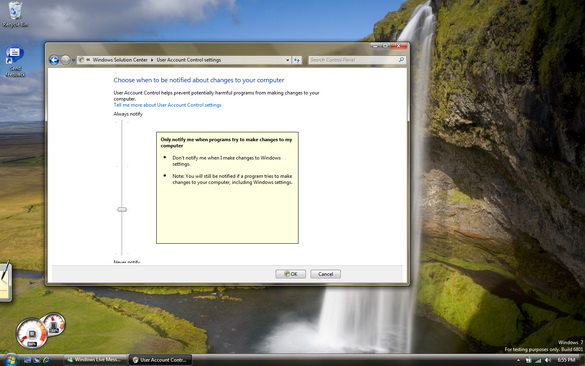Viewport: 585px width, 366px height.
Task: Maximize the User Account Control window
Action: click(385, 46)
